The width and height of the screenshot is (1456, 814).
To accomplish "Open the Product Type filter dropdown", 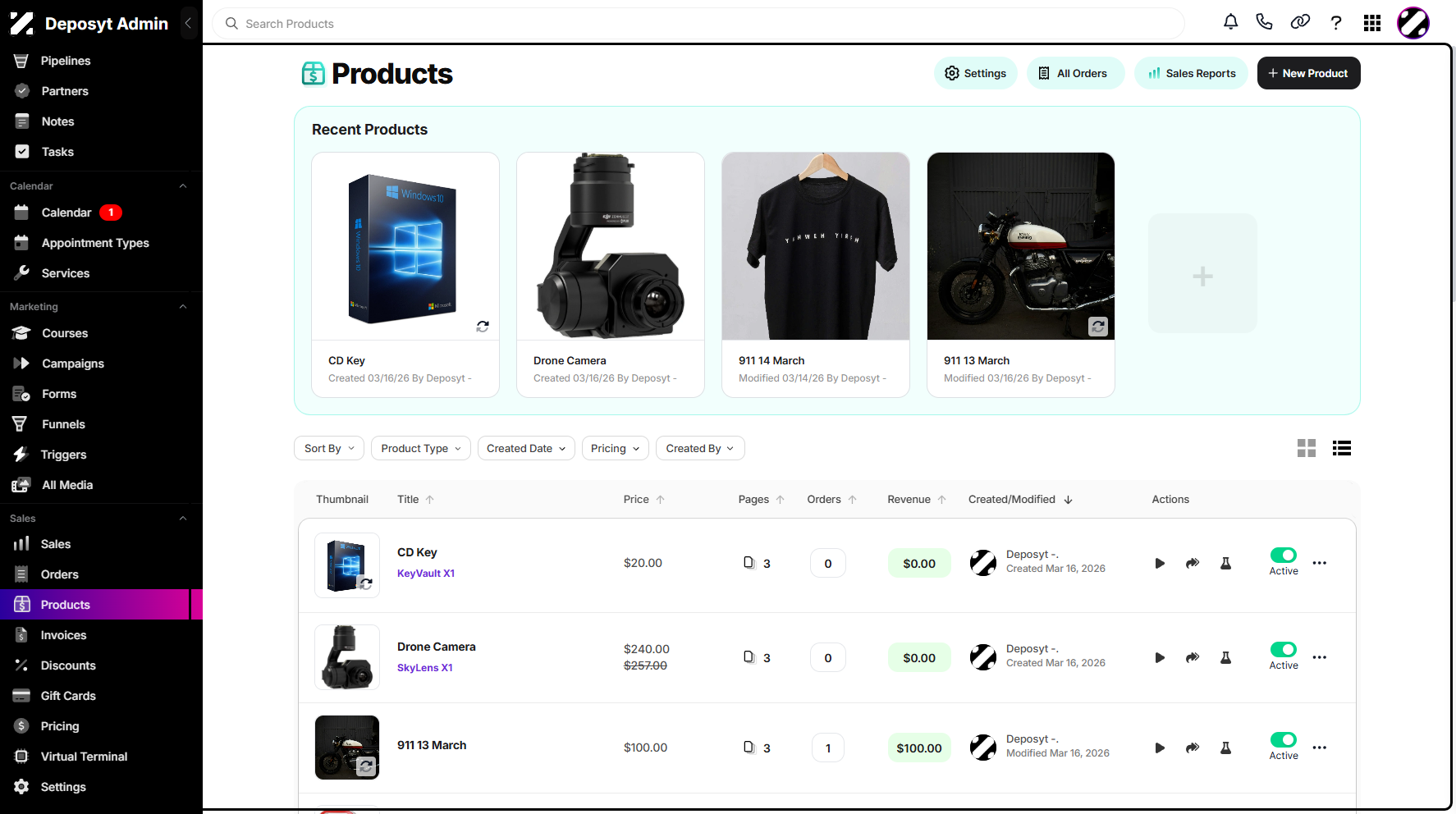I will (x=421, y=448).
